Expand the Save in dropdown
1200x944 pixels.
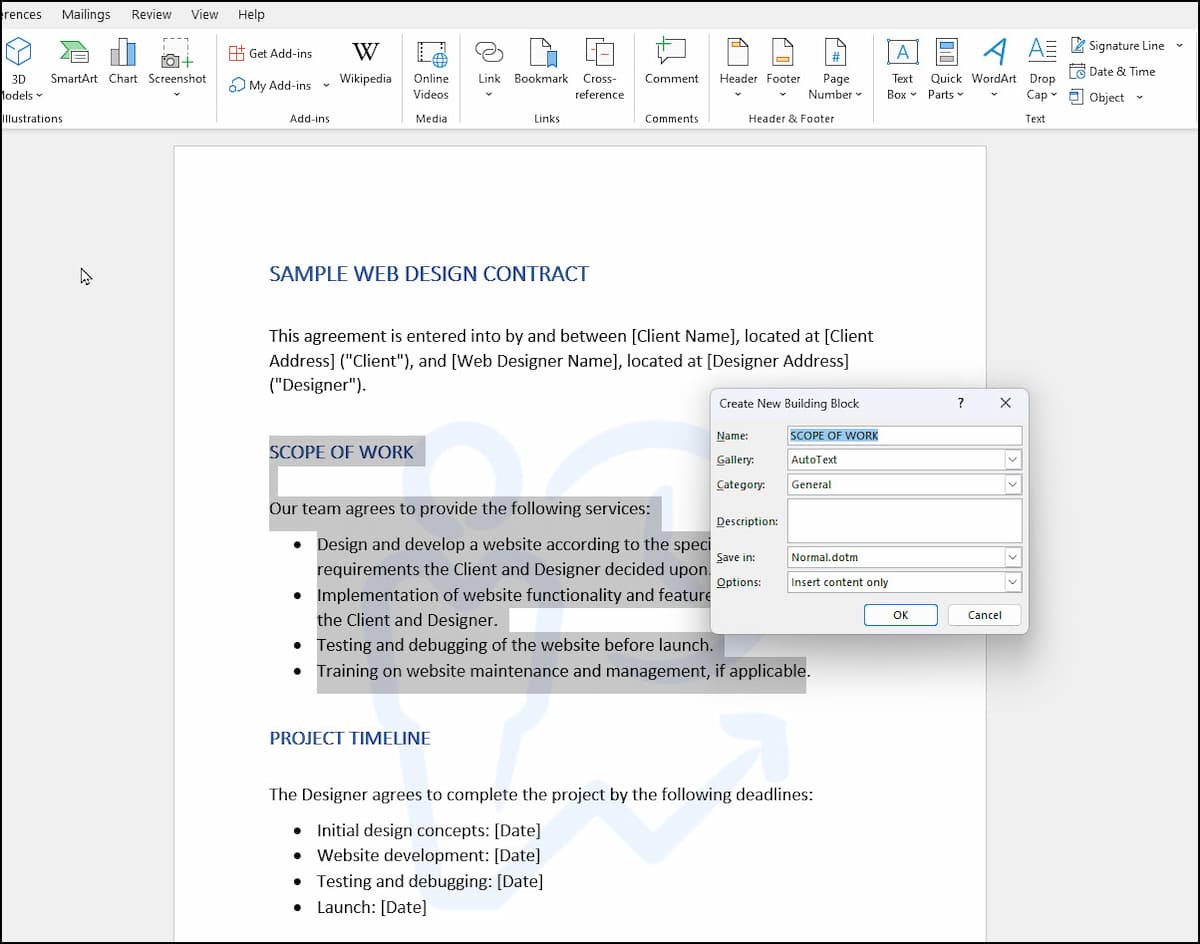point(1013,557)
